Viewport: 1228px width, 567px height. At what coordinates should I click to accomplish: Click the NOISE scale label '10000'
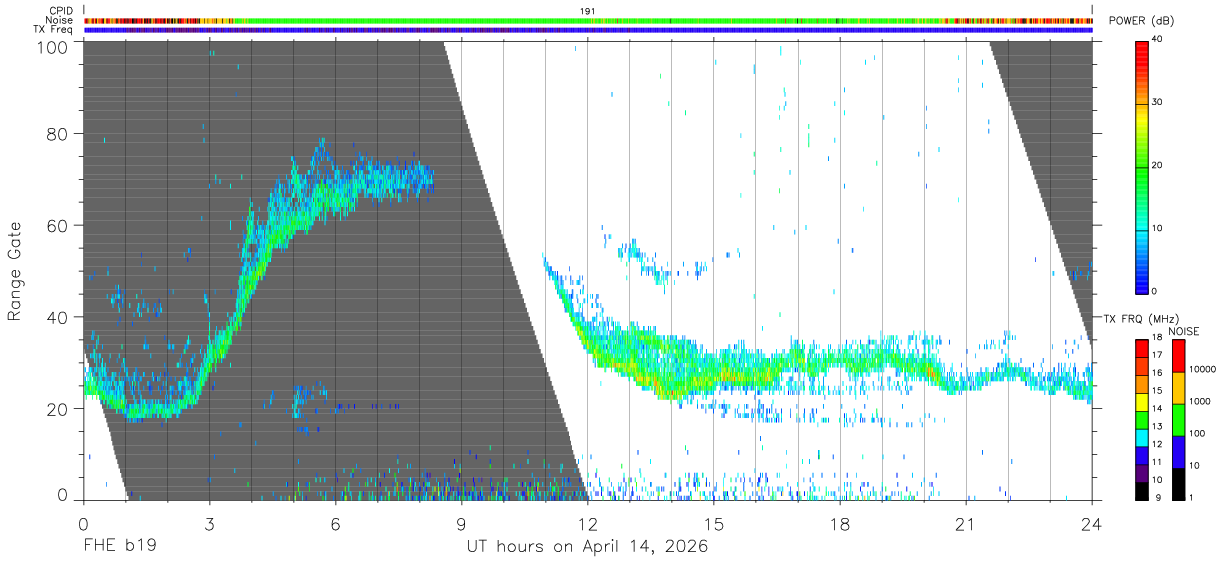coord(1202,370)
